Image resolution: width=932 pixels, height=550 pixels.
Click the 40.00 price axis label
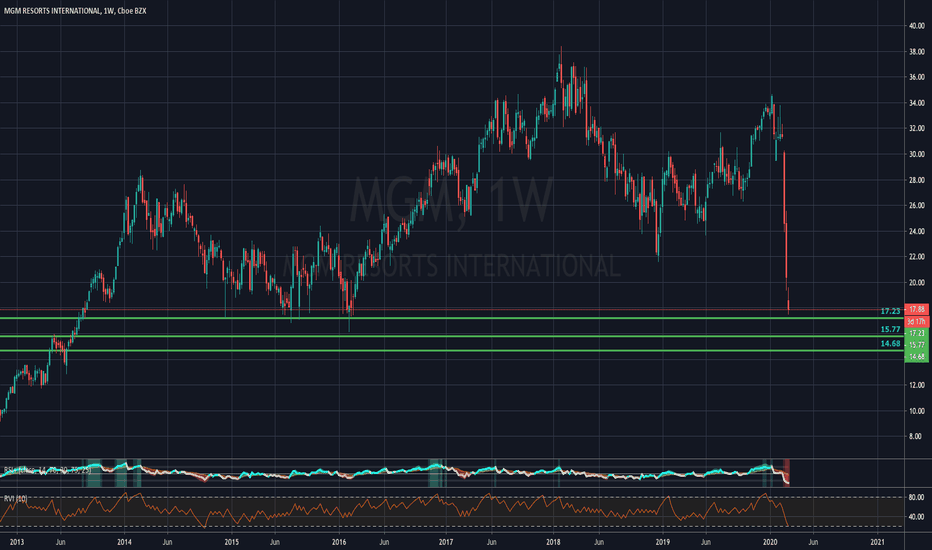coord(916,26)
